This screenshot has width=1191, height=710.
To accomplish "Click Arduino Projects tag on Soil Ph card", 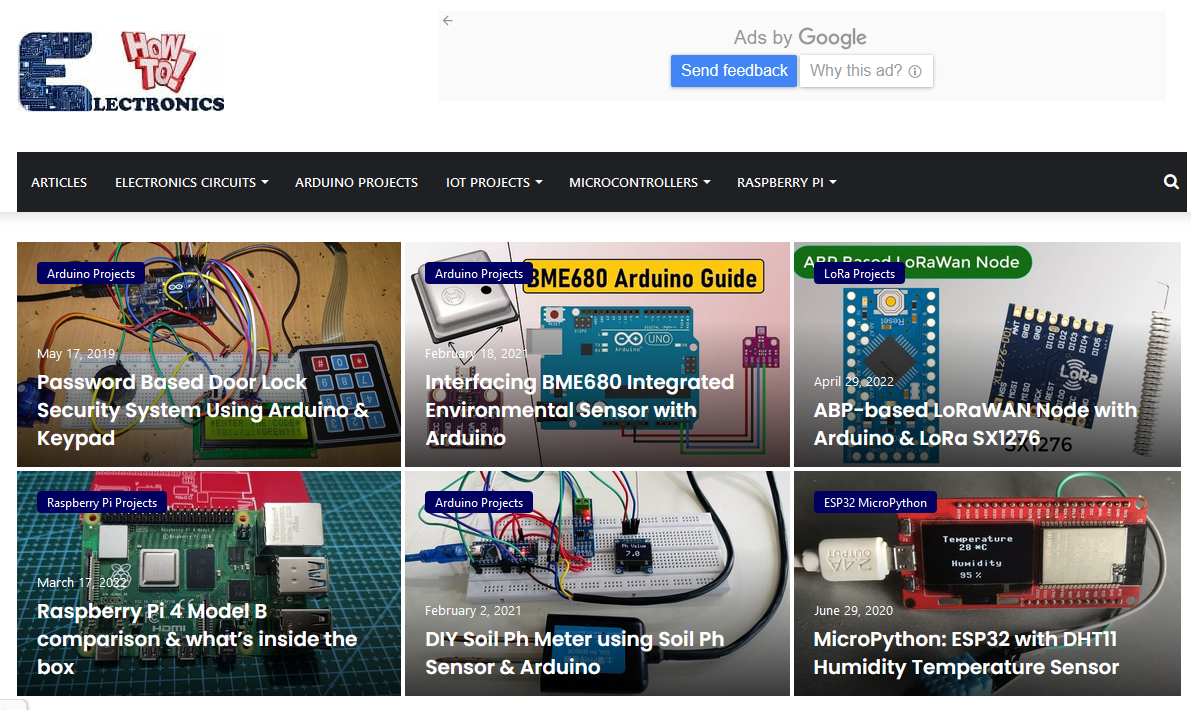I will [x=479, y=503].
